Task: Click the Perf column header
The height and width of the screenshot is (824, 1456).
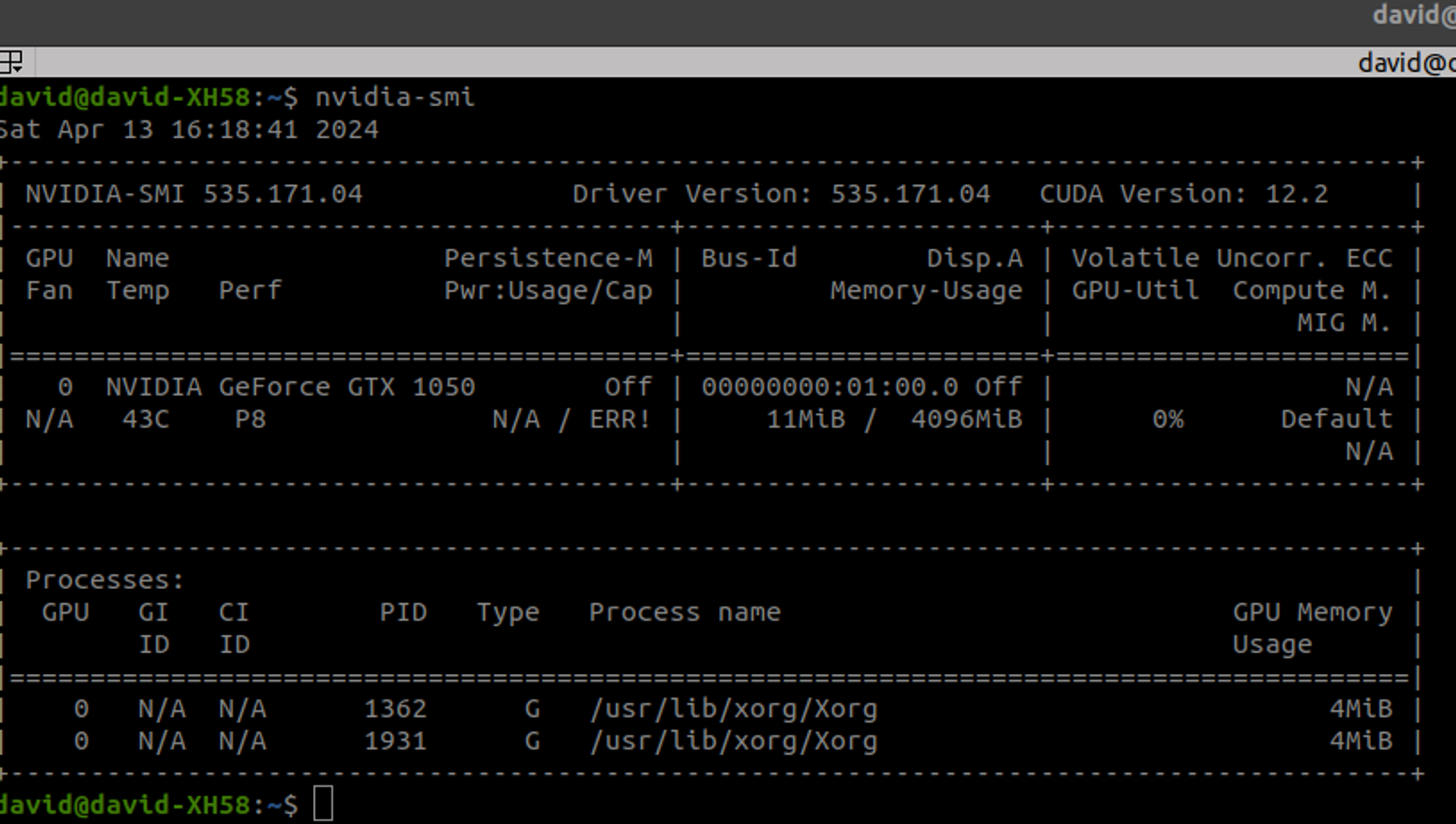Action: (250, 291)
